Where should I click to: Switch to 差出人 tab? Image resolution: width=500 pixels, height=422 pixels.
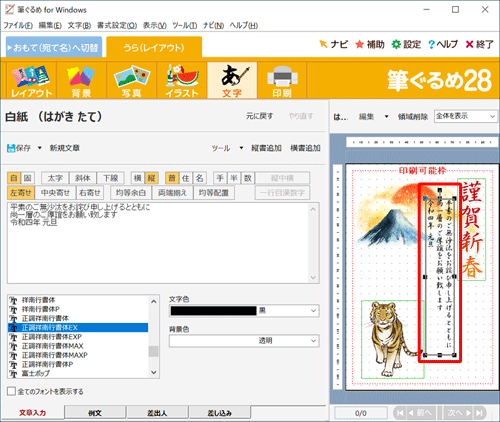[157, 413]
